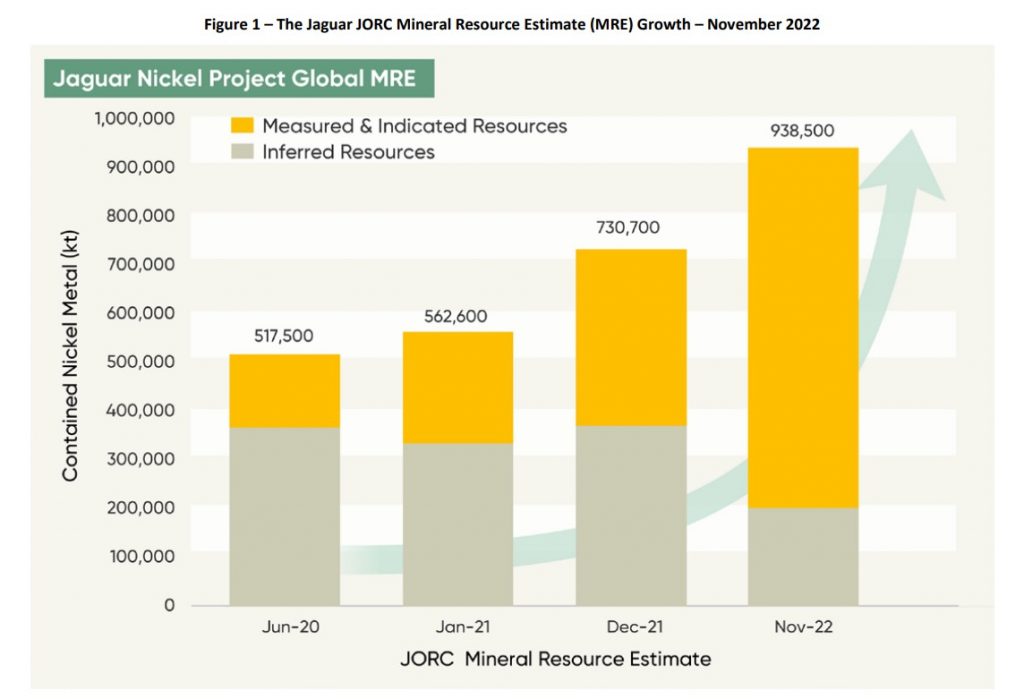Click the Nov-22 axis label
Image resolution: width=1024 pixels, height=699 pixels.
click(x=803, y=627)
